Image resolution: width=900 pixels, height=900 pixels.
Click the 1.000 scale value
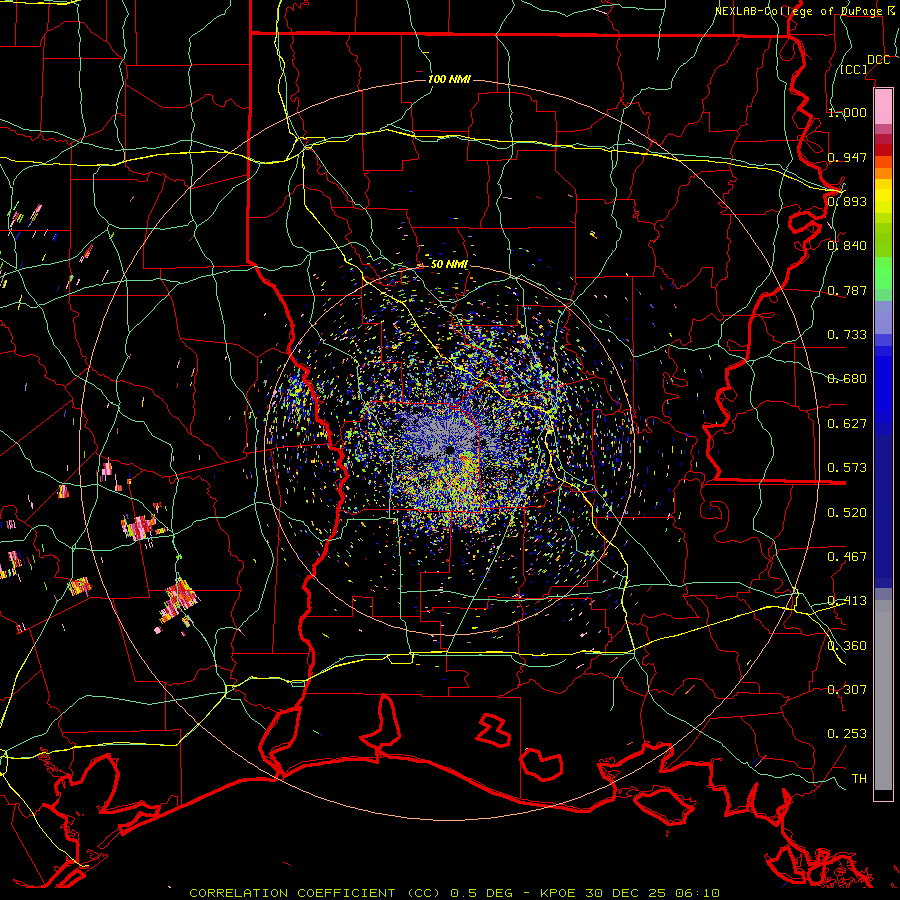(x=847, y=112)
